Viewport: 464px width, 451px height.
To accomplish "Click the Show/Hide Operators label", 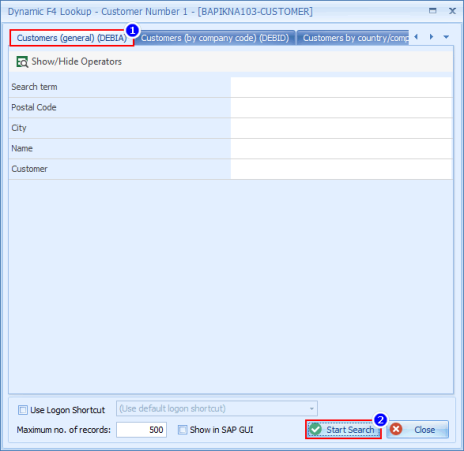I will (77, 62).
